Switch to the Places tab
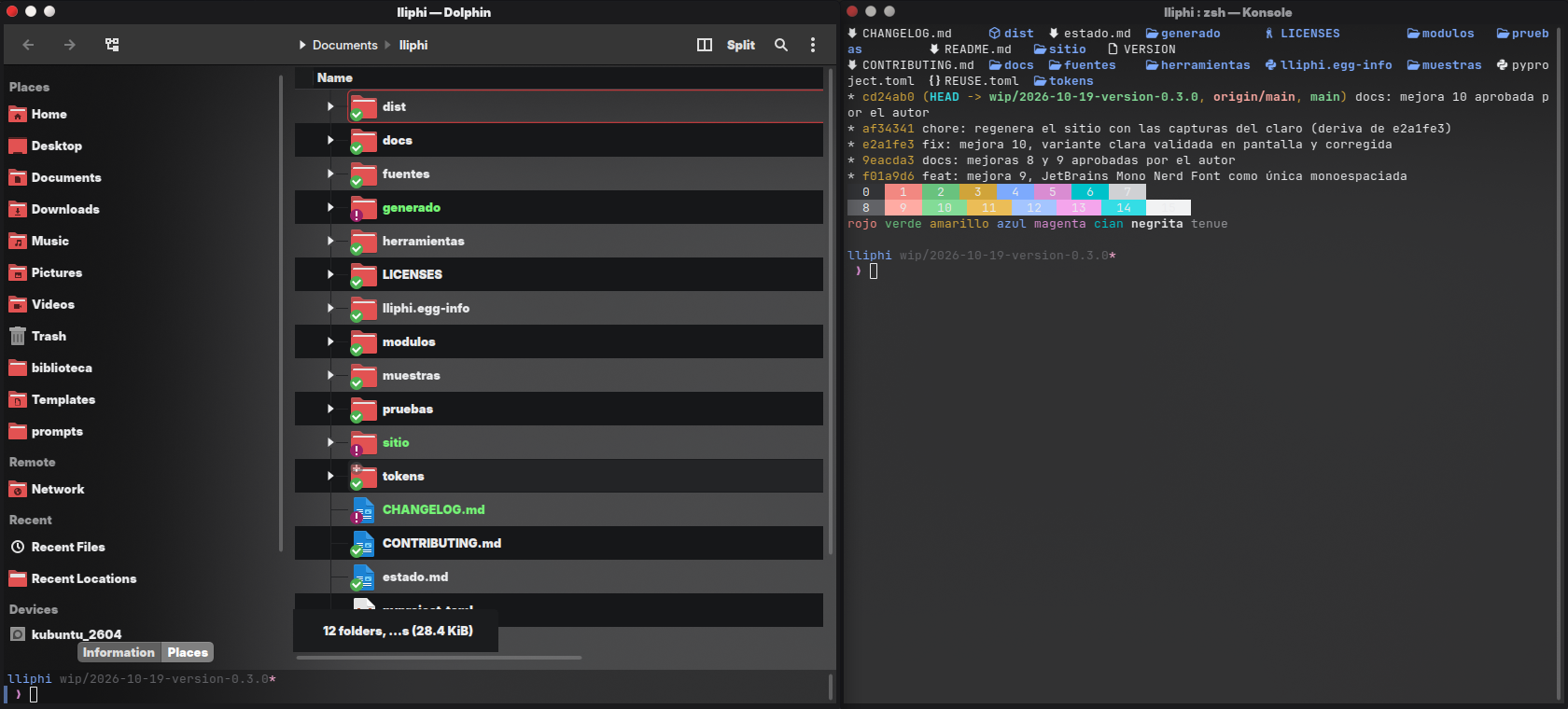Screen dimensions: 1568x709 188,652
